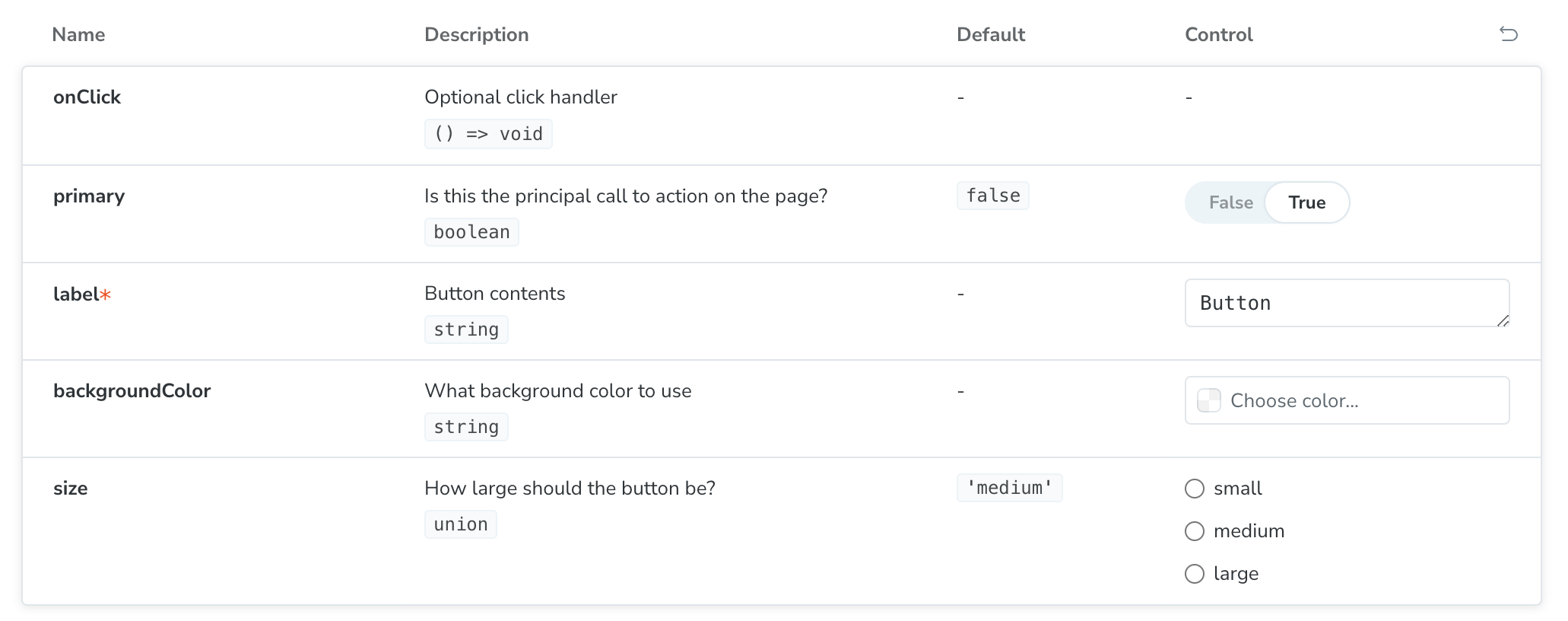Click the onClick property name
The image size is (1568, 621).
(87, 97)
